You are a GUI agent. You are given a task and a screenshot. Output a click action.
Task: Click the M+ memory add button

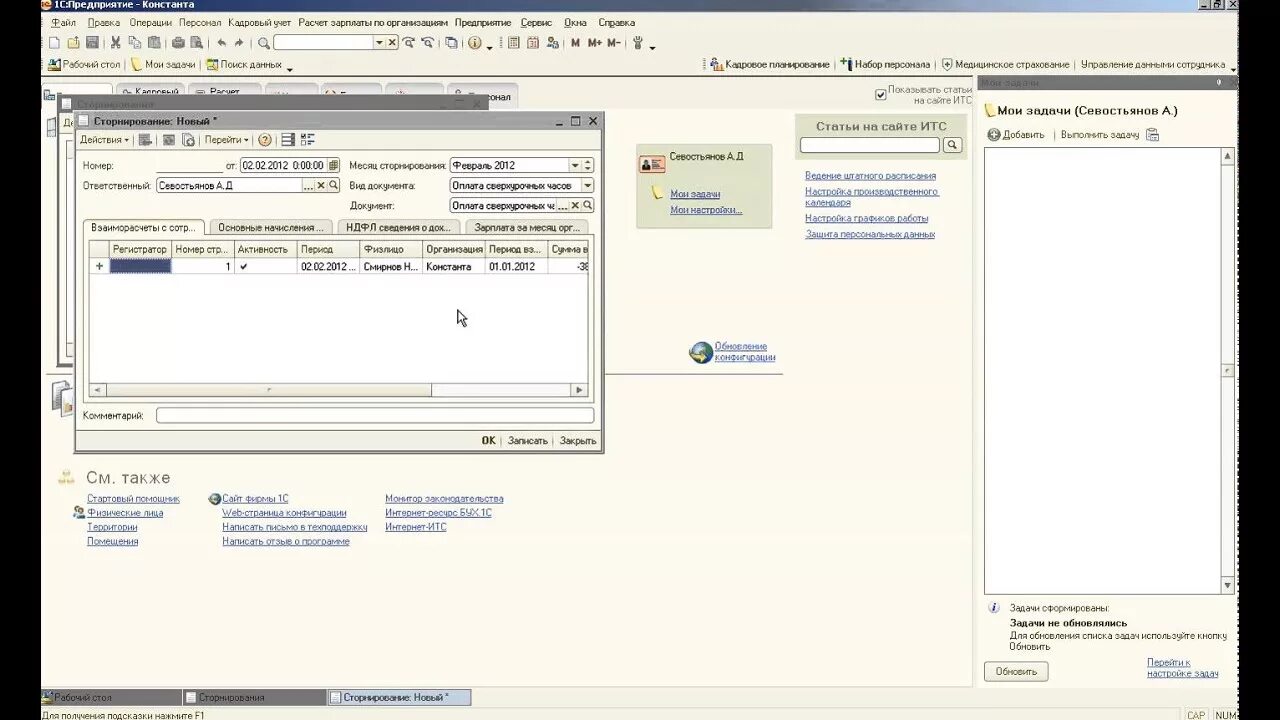click(595, 43)
